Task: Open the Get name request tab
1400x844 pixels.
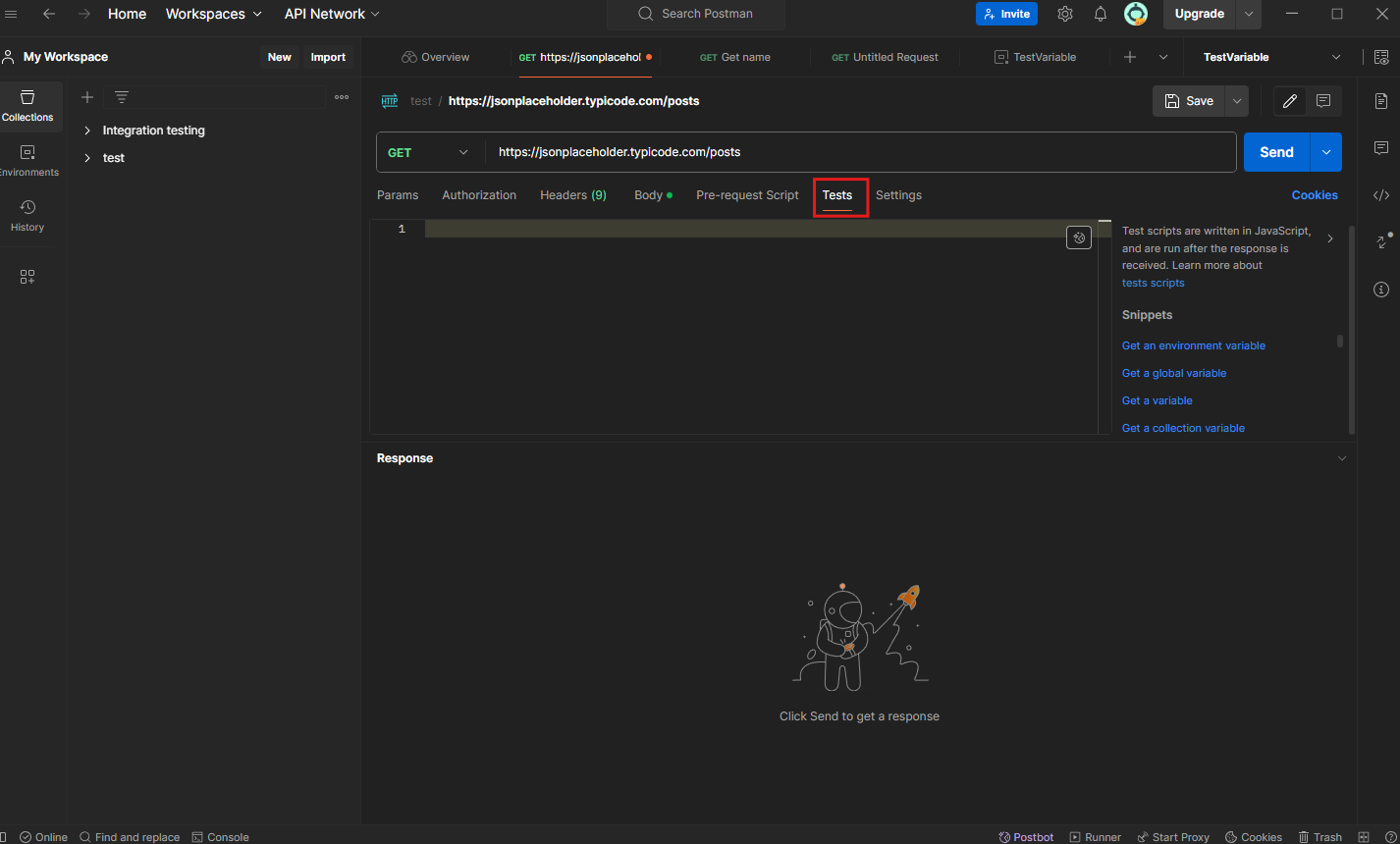Action: pos(735,57)
